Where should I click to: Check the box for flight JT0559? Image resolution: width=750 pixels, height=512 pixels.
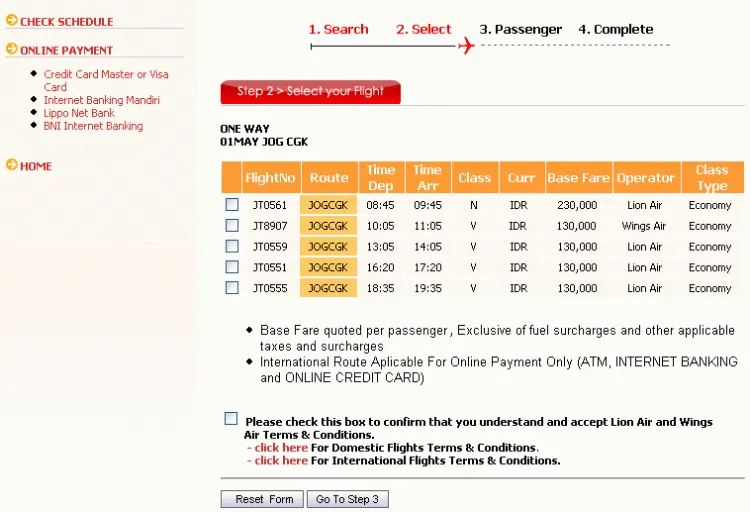pos(232,246)
